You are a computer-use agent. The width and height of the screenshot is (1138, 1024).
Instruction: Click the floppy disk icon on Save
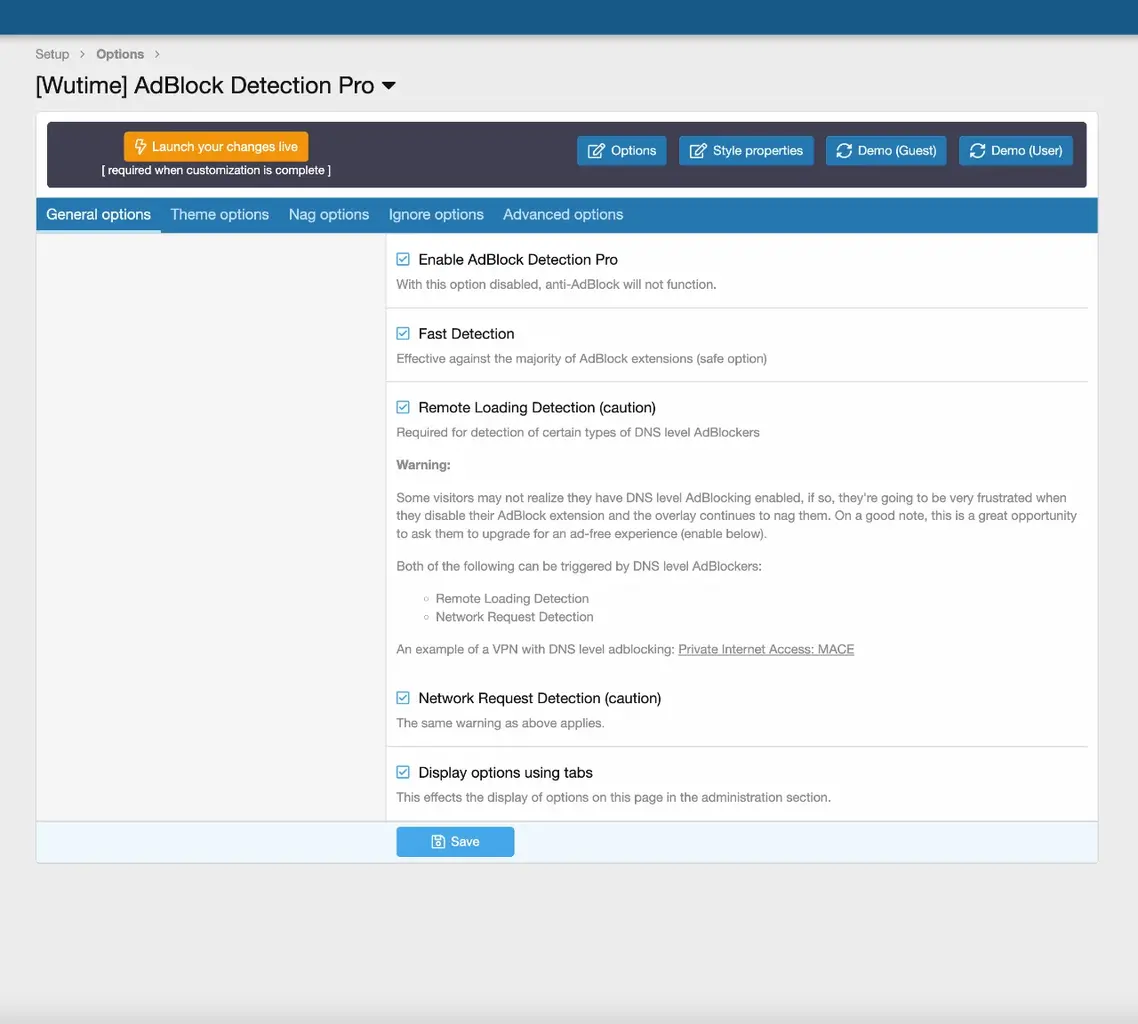(438, 842)
